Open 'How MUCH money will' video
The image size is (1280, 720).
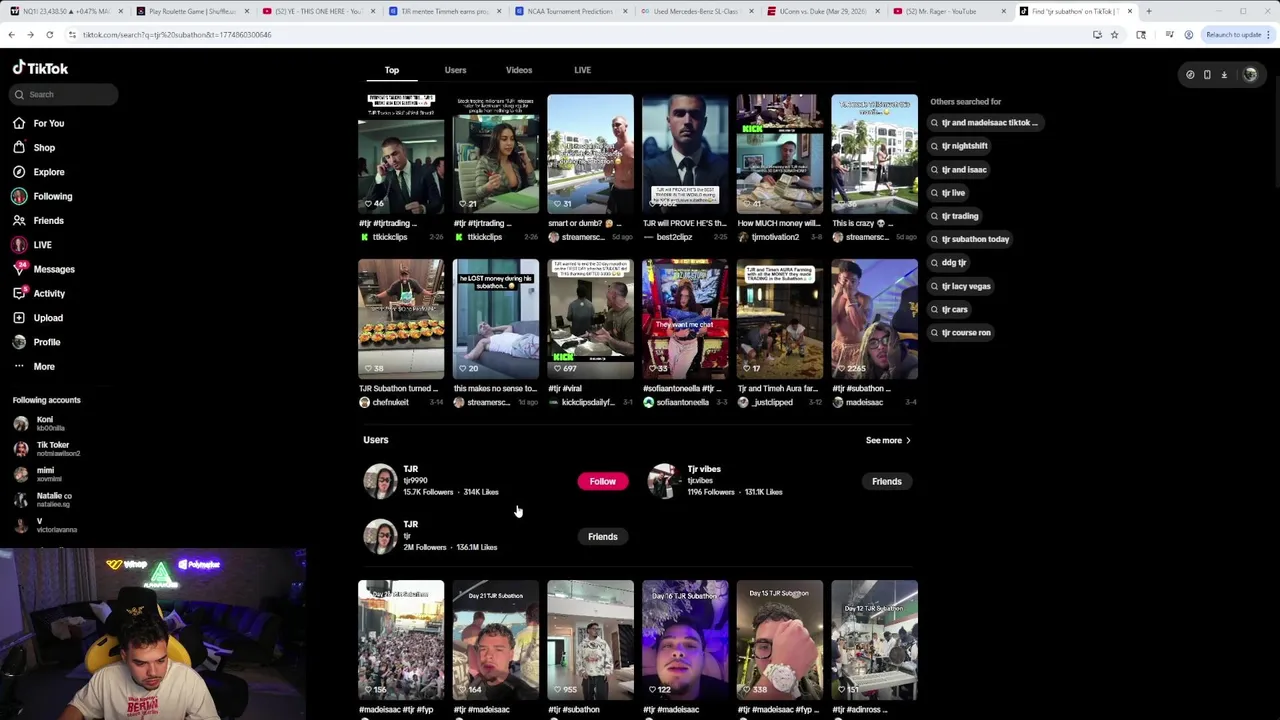pos(780,154)
